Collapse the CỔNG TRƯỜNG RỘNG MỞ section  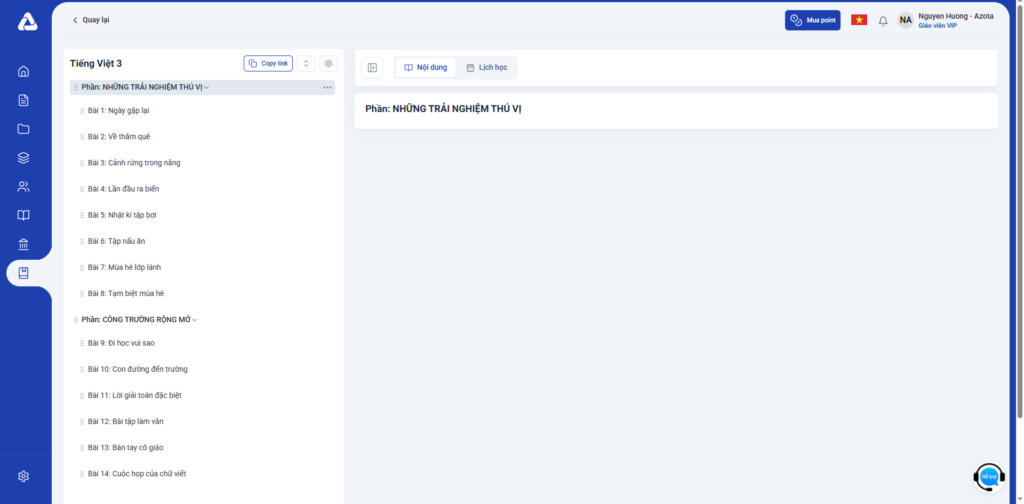[x=195, y=320]
